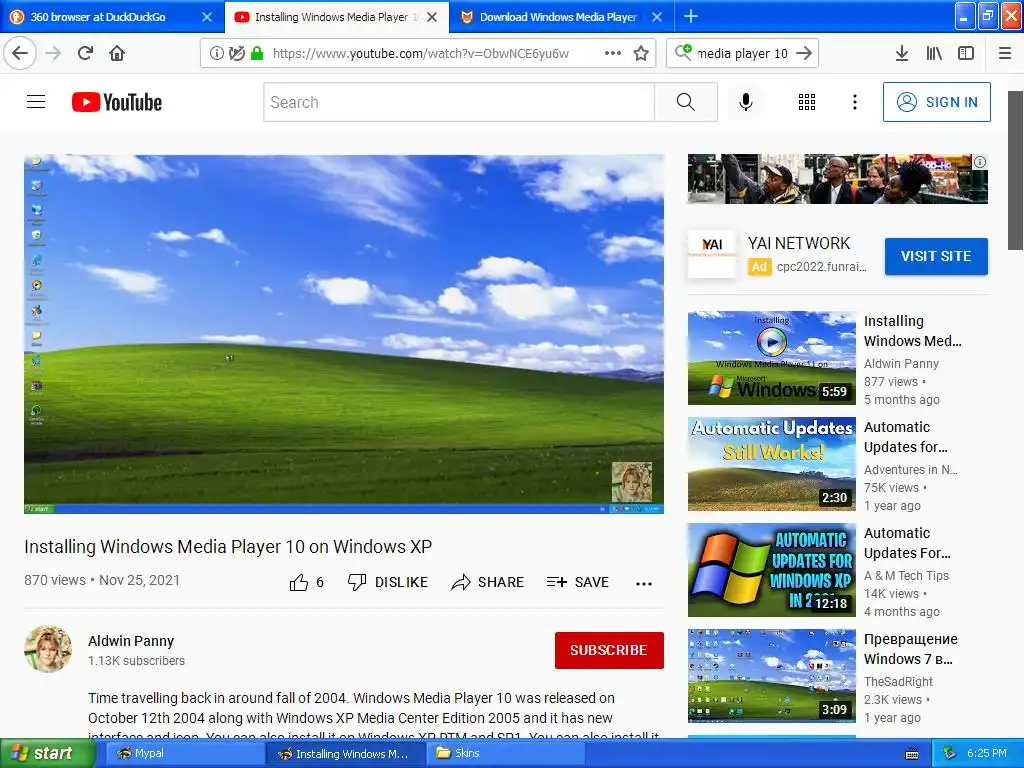Submit the search bar query arrow
The height and width of the screenshot is (768, 1024).
tap(805, 54)
